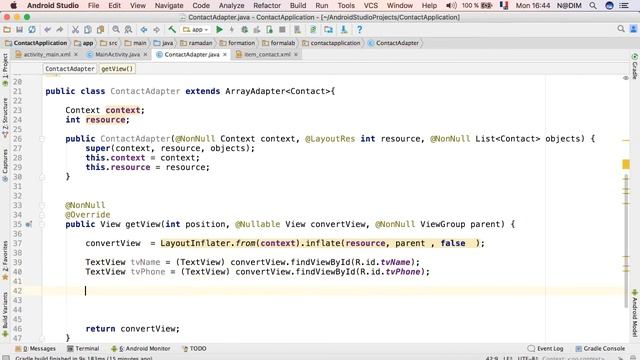Open the VCS menu
Image resolution: width=640 pixels, height=360 pixels.
(x=371, y=5)
